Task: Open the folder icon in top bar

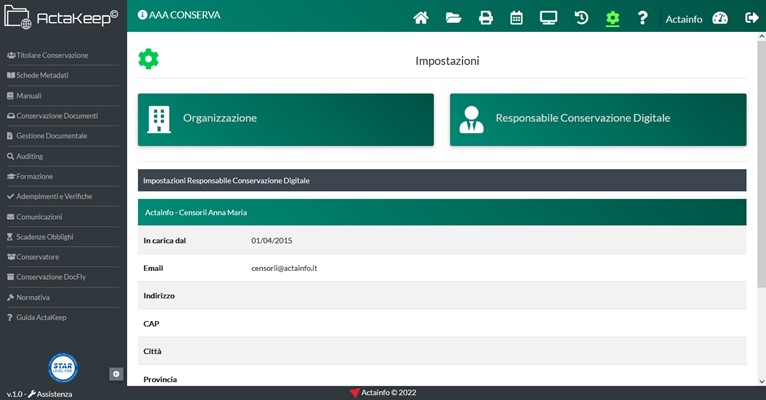Action: 453,17
